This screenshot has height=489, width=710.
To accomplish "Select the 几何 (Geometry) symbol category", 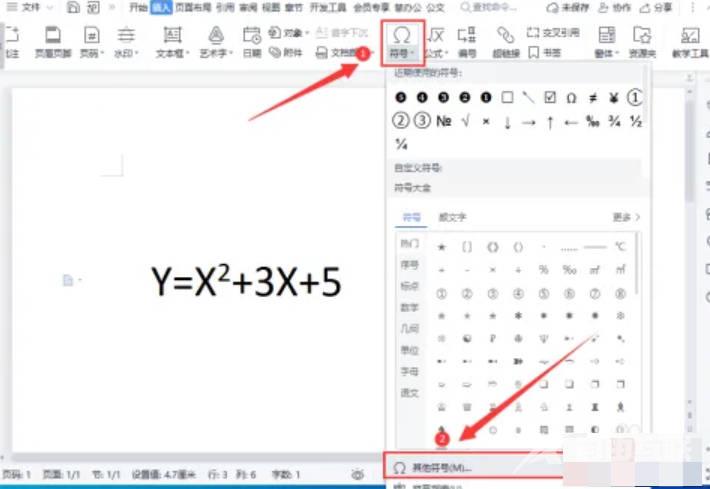I will click(x=409, y=329).
